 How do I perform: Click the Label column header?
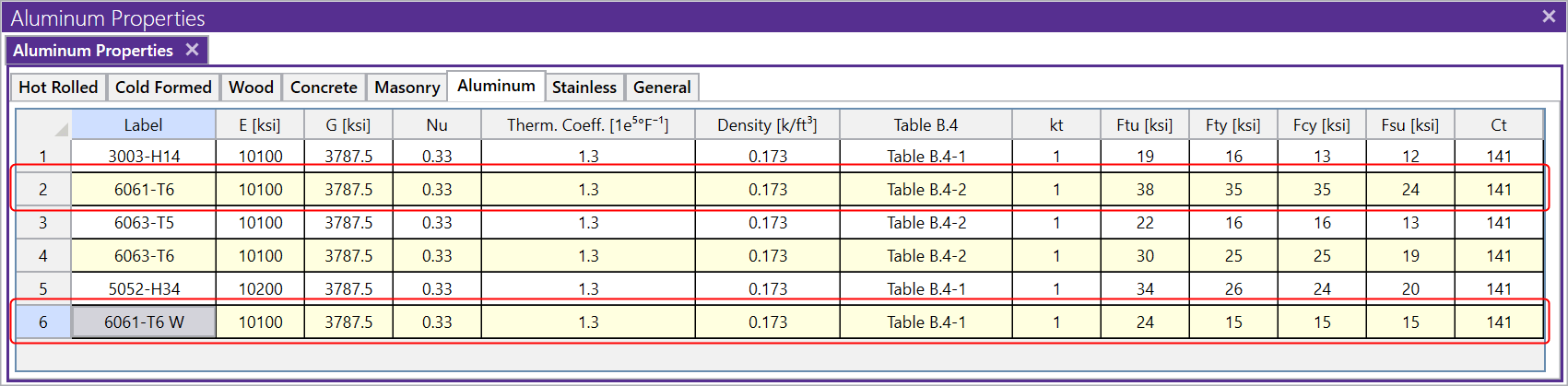click(x=143, y=125)
